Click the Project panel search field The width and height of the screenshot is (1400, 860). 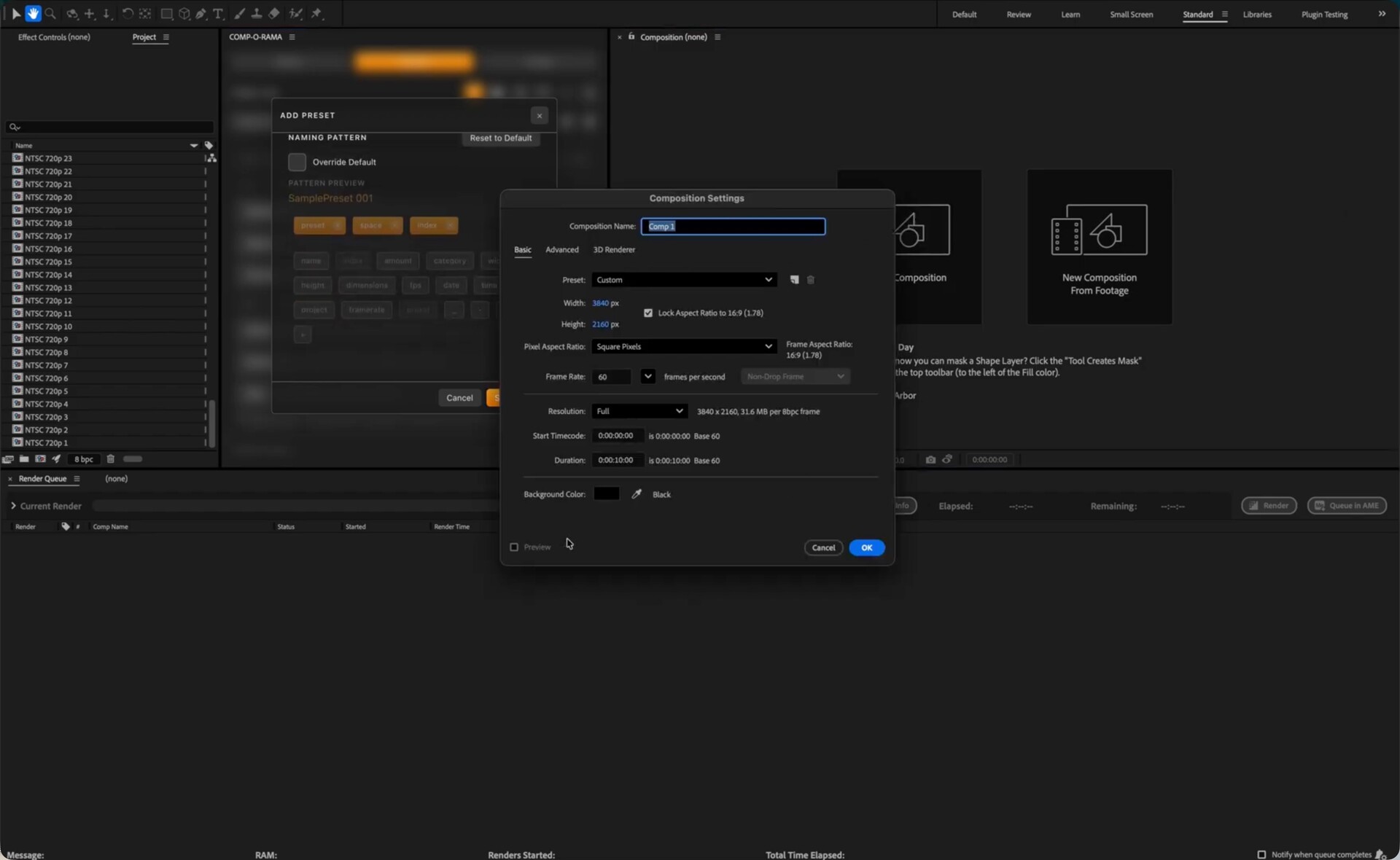(x=110, y=127)
